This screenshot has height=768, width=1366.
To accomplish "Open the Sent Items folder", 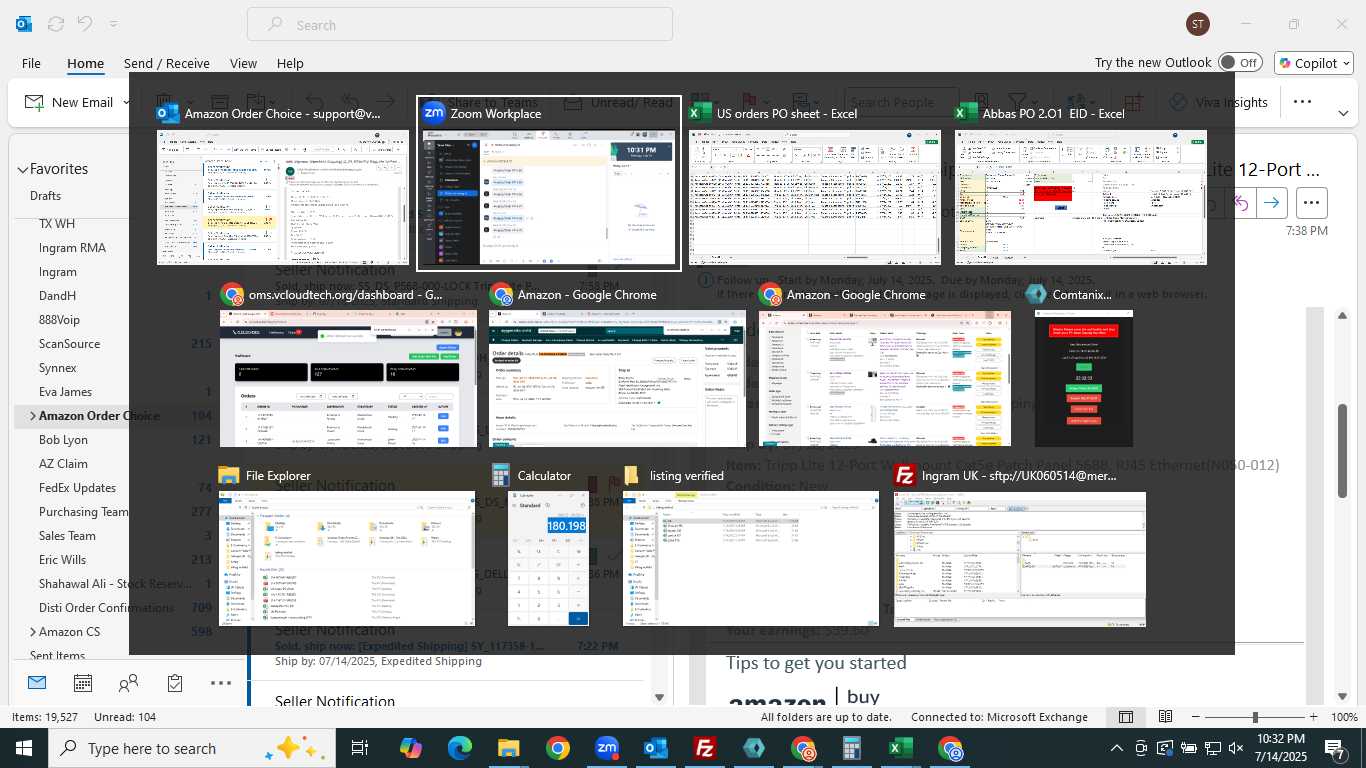I will coord(57,656).
